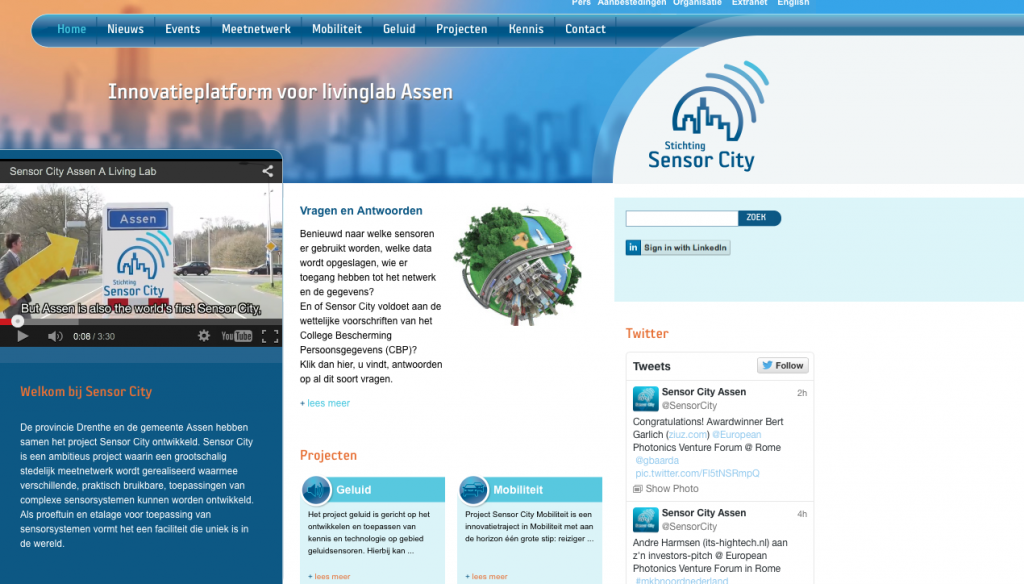Screen dimensions: 1024x584
Task: Mute the video volume speaker icon
Action: point(55,336)
